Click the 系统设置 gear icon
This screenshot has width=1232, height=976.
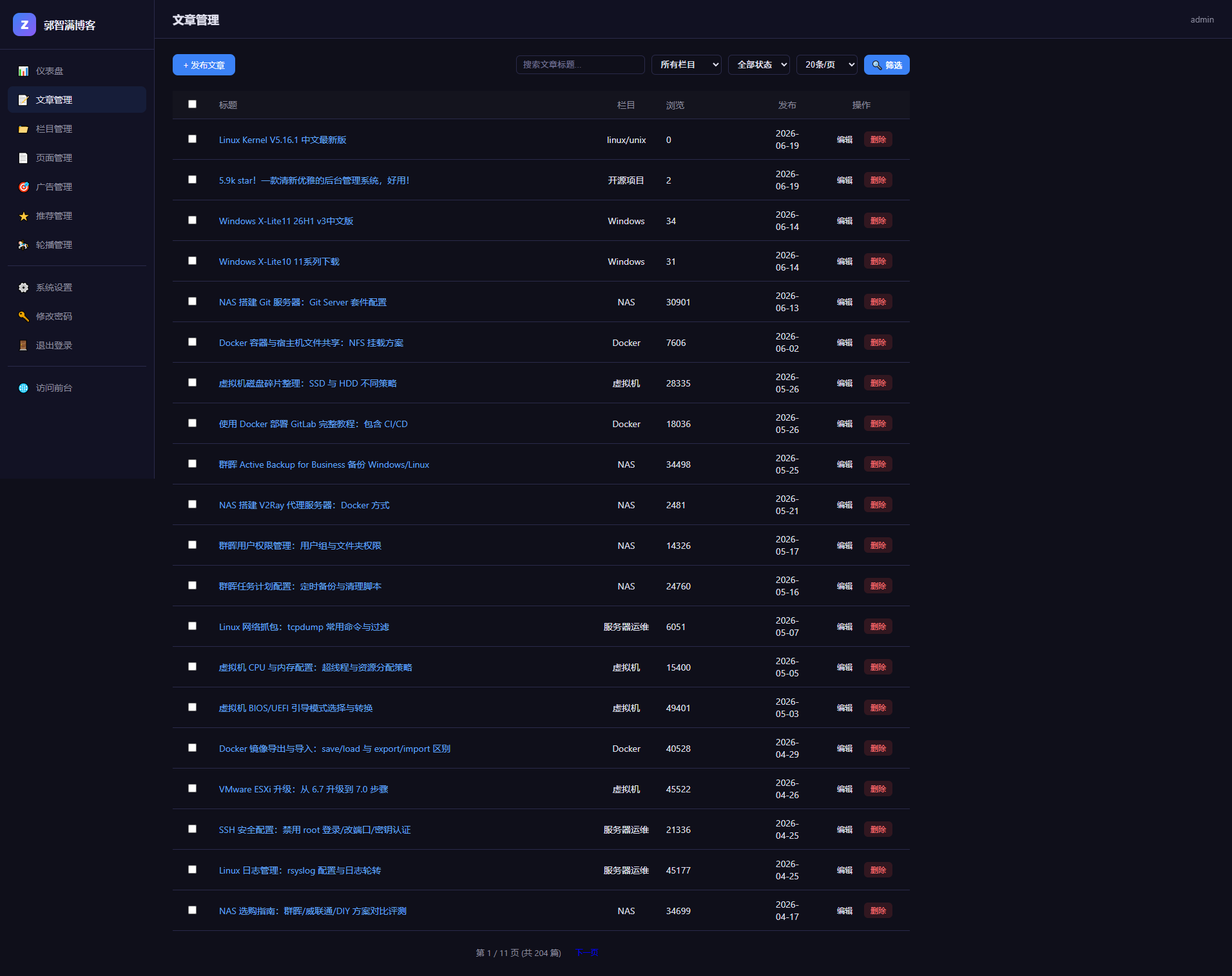[23, 287]
